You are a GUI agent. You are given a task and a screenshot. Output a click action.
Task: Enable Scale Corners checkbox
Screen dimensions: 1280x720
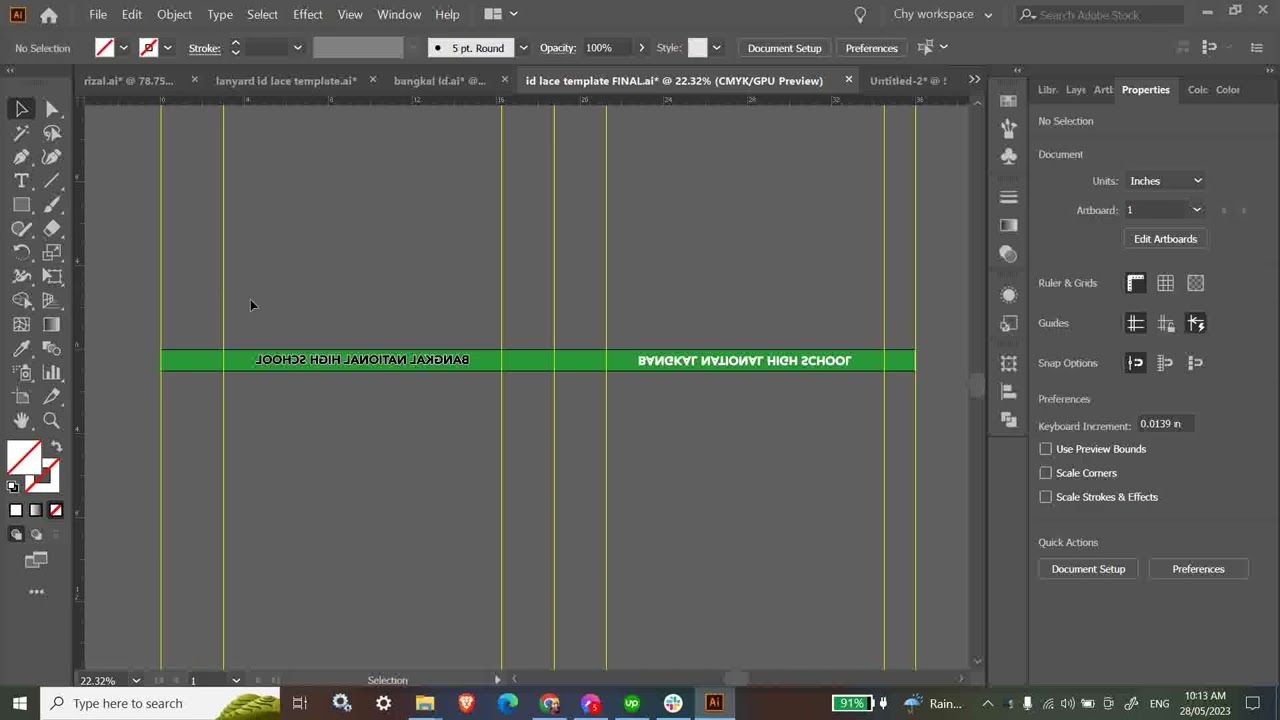(x=1046, y=473)
